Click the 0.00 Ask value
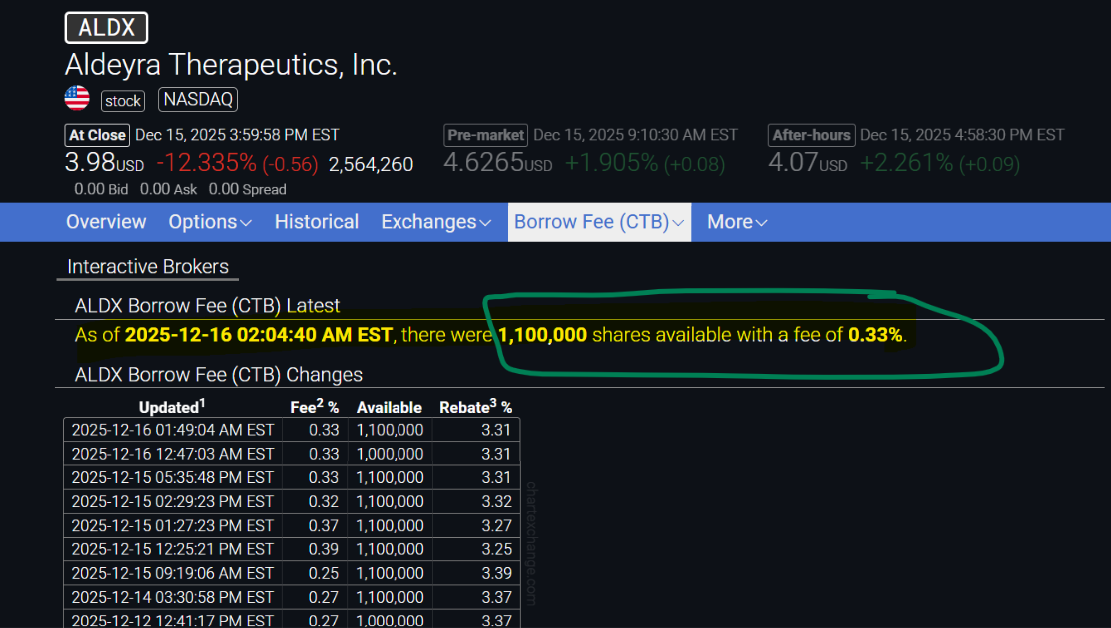This screenshot has height=628, width=1111. coord(168,189)
